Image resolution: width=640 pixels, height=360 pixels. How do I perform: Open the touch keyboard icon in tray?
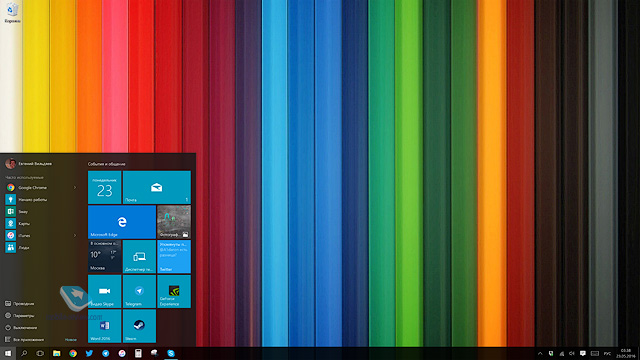(x=595, y=354)
